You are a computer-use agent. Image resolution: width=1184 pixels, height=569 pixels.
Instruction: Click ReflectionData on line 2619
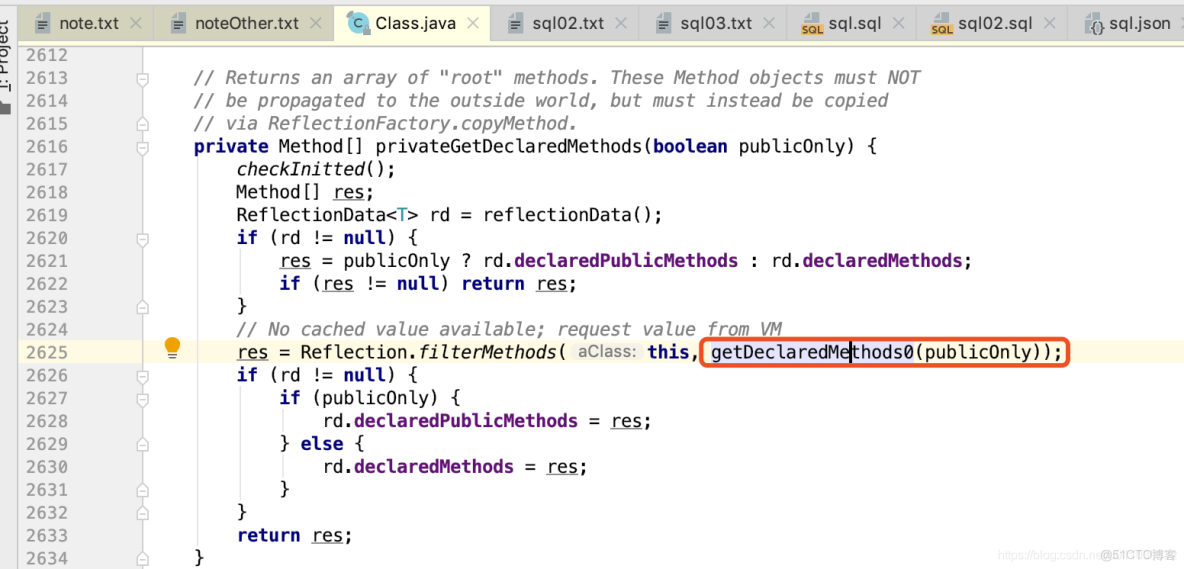tap(311, 215)
